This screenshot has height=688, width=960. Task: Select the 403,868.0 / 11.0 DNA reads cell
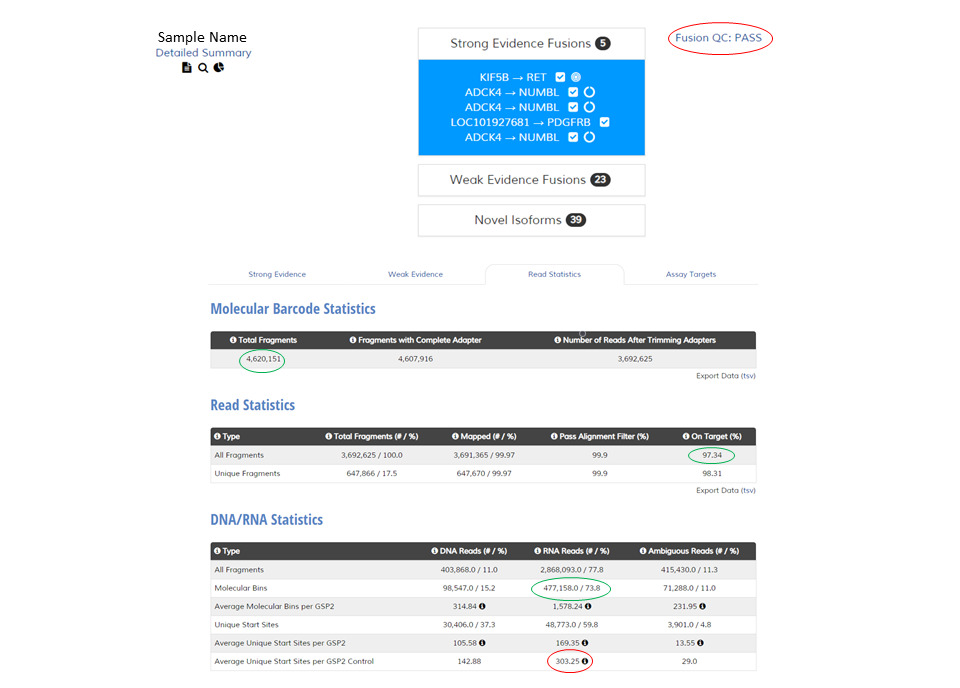point(469,570)
